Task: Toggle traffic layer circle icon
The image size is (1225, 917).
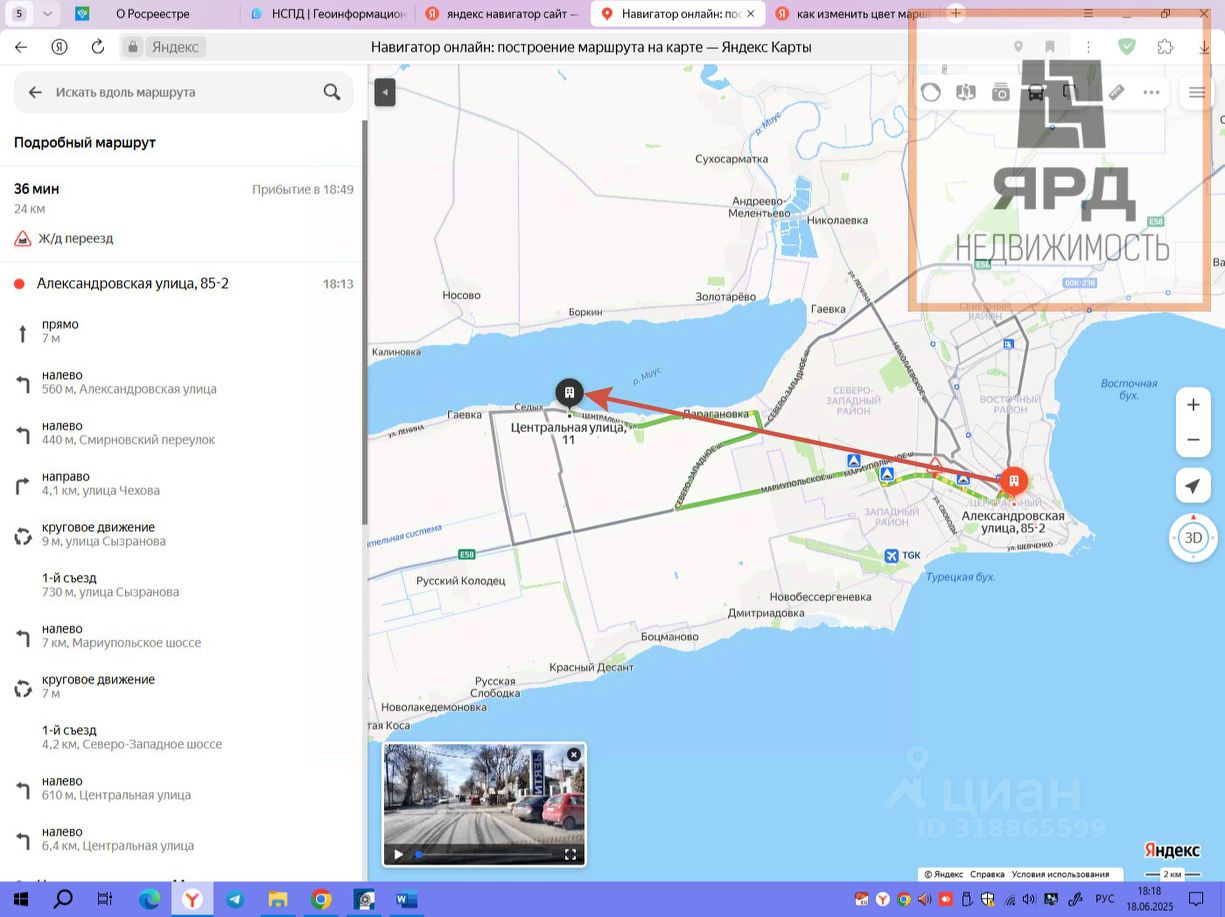Action: click(x=930, y=92)
